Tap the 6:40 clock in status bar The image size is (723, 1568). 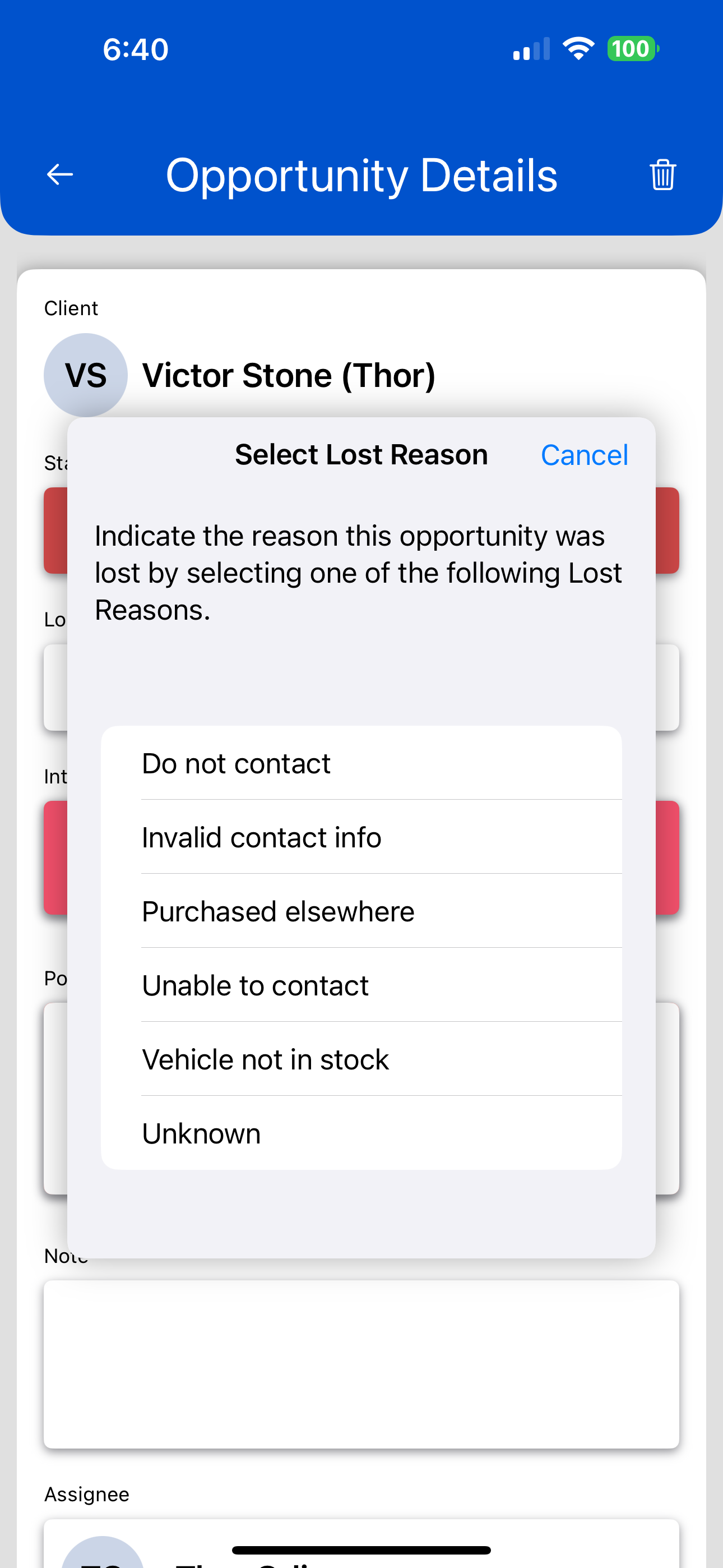click(x=135, y=49)
